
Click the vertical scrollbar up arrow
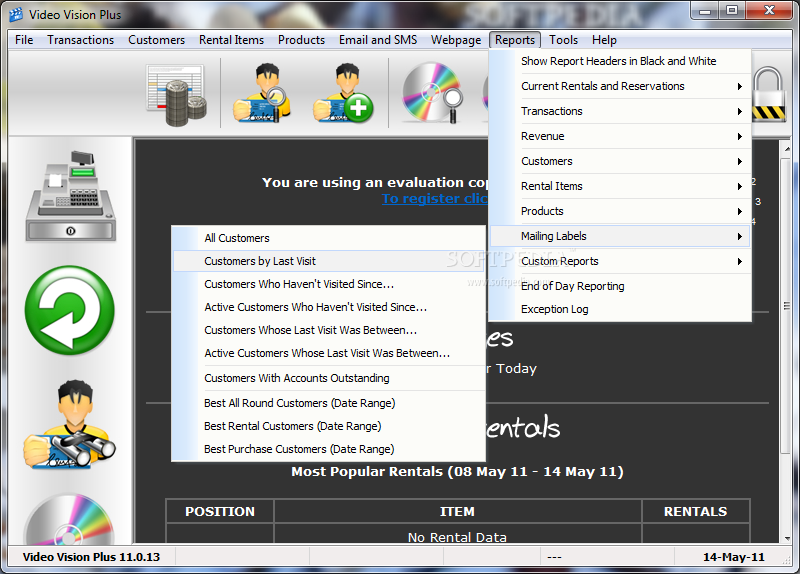pyautogui.click(x=787, y=148)
